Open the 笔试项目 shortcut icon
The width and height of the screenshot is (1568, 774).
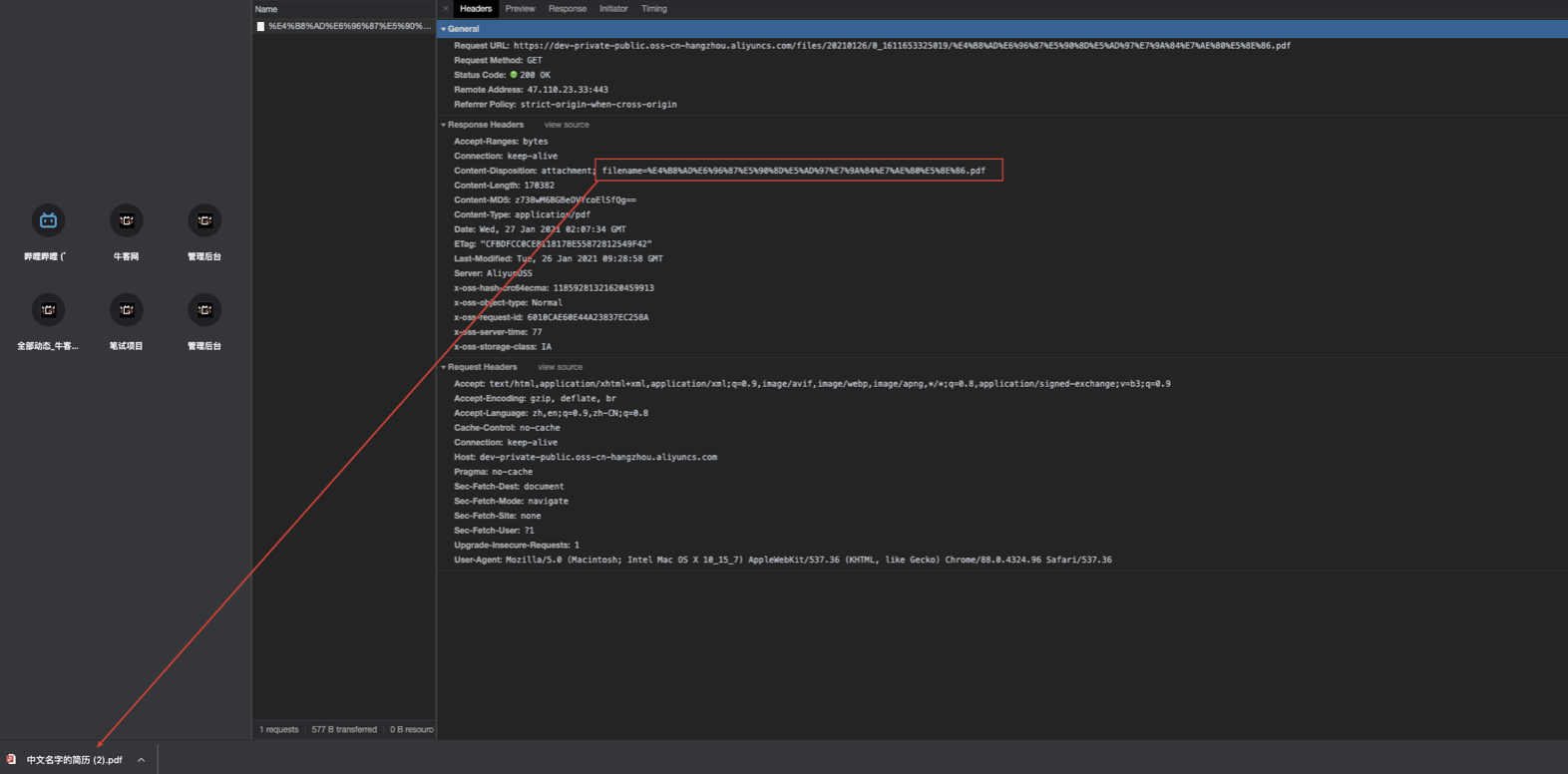click(x=126, y=310)
